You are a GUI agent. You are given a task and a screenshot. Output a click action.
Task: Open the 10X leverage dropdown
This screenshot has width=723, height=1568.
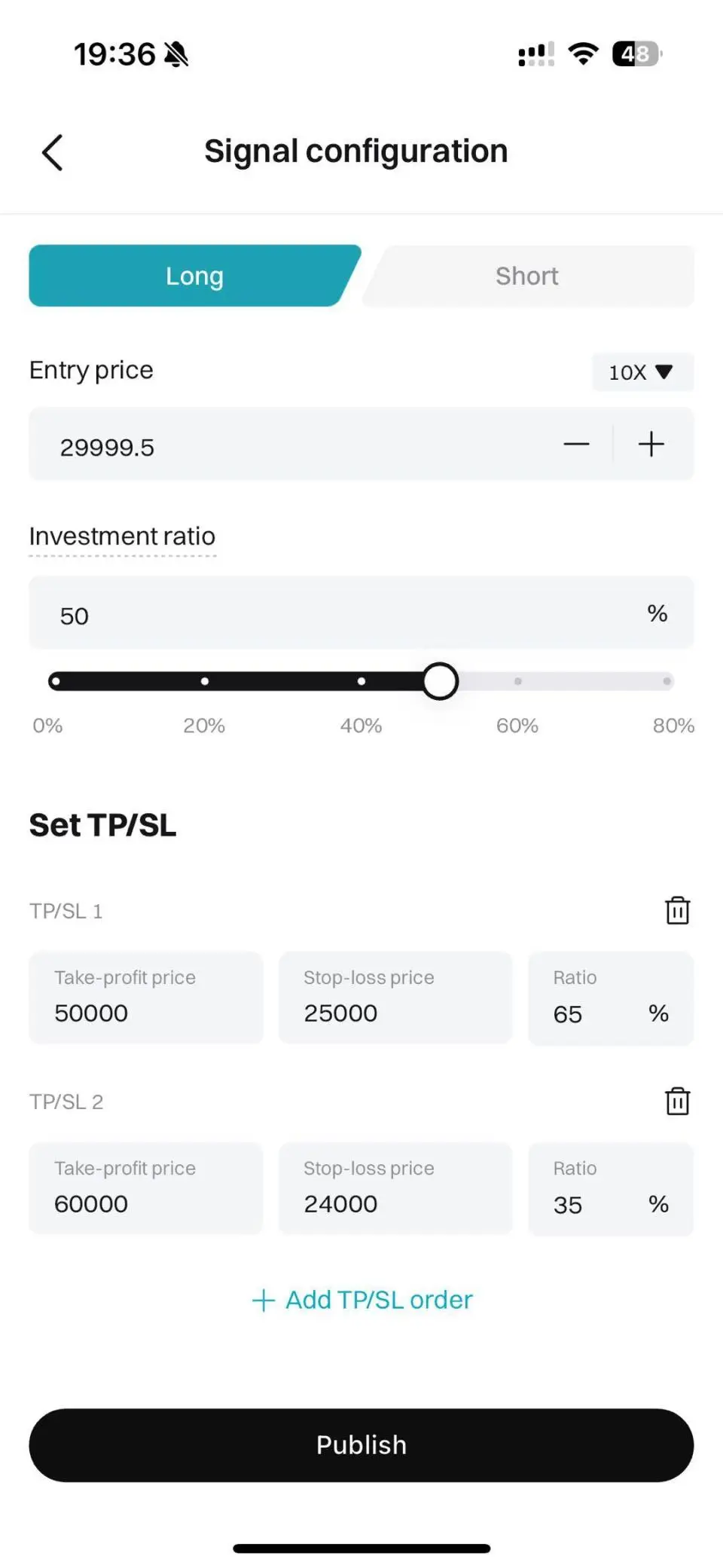click(x=642, y=372)
